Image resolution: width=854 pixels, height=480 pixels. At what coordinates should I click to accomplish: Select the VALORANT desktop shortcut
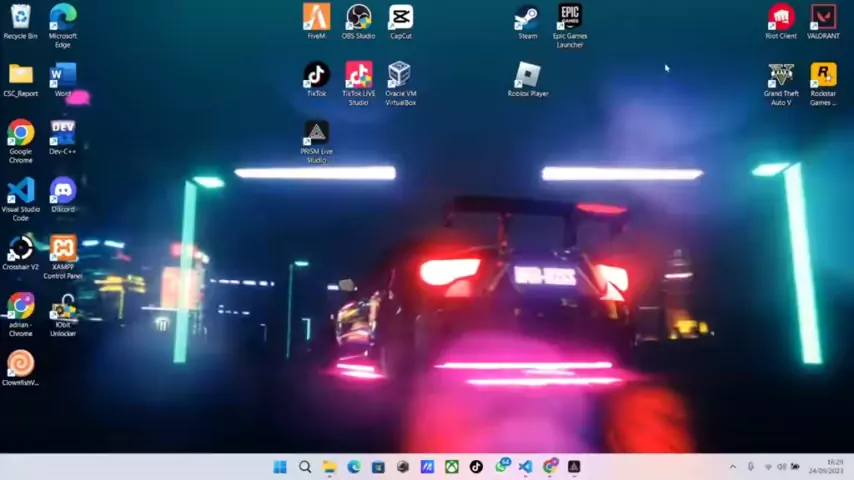pos(823,18)
